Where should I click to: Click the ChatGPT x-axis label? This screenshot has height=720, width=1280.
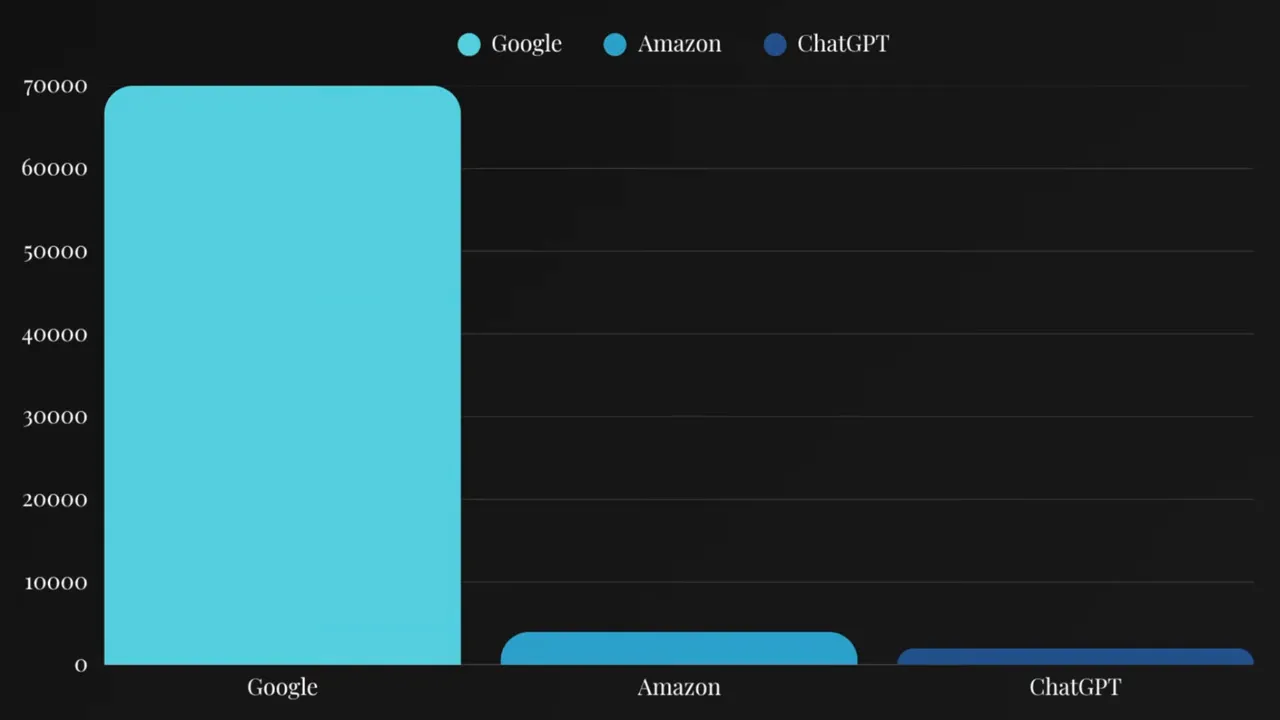[x=1075, y=687]
